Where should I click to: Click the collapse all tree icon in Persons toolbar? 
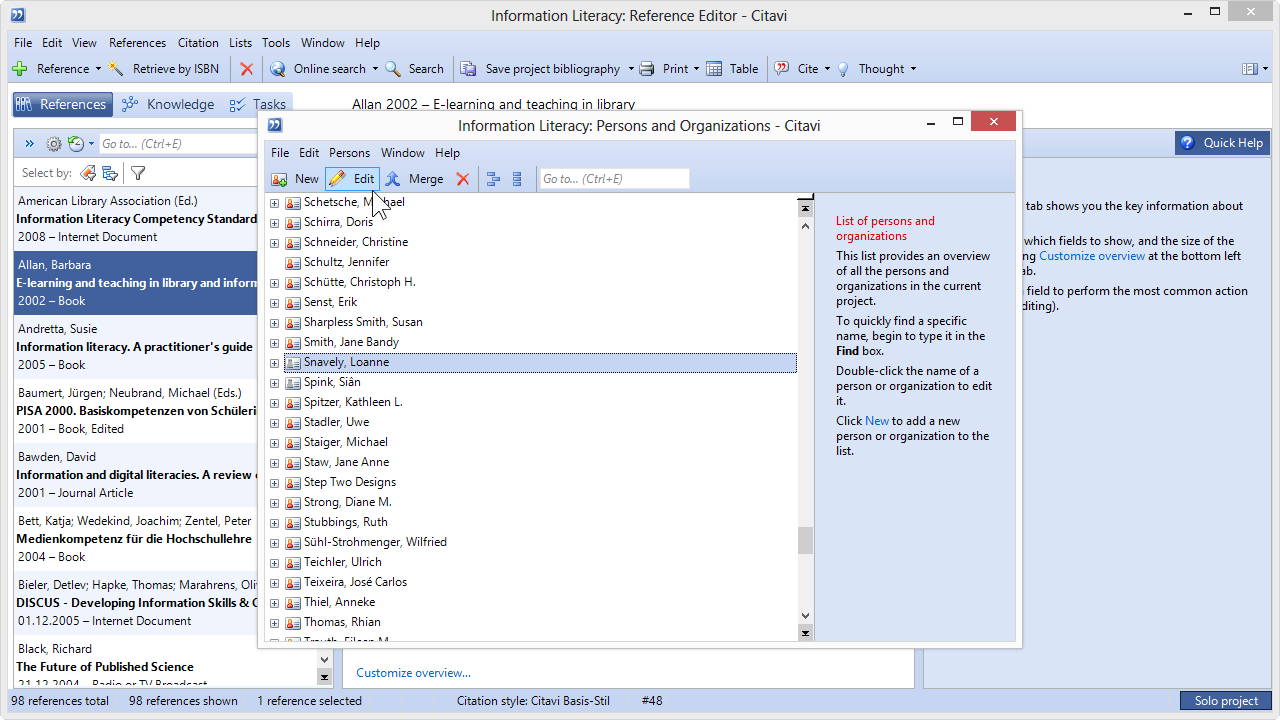pyautogui.click(x=517, y=179)
